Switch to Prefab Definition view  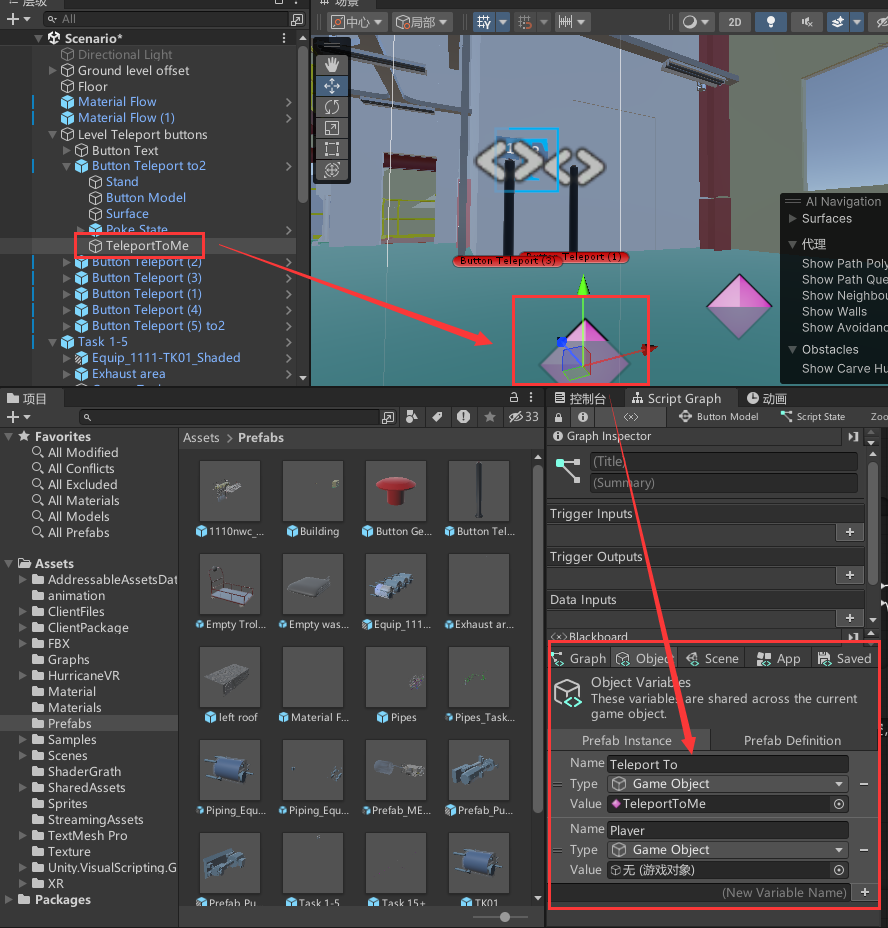tap(792, 740)
